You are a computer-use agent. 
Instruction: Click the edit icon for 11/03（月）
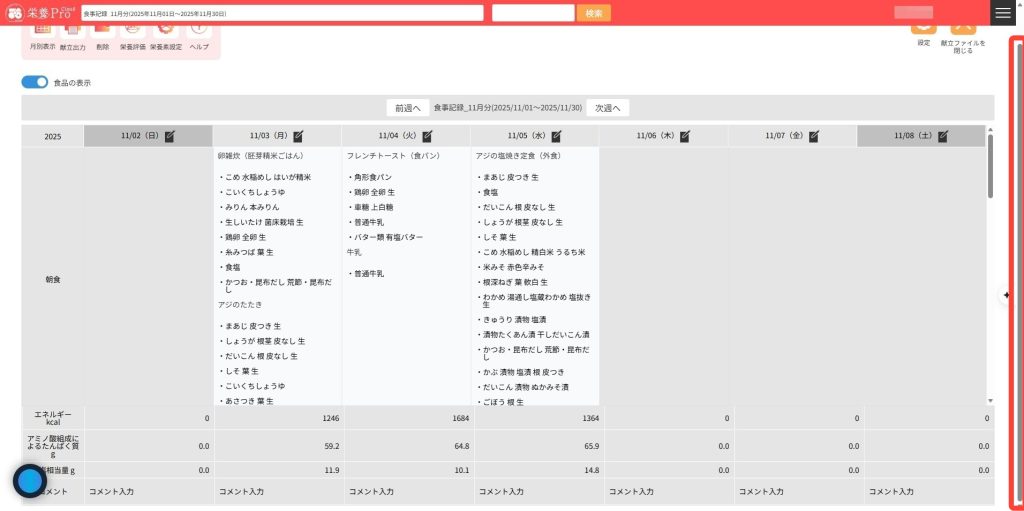(298, 136)
